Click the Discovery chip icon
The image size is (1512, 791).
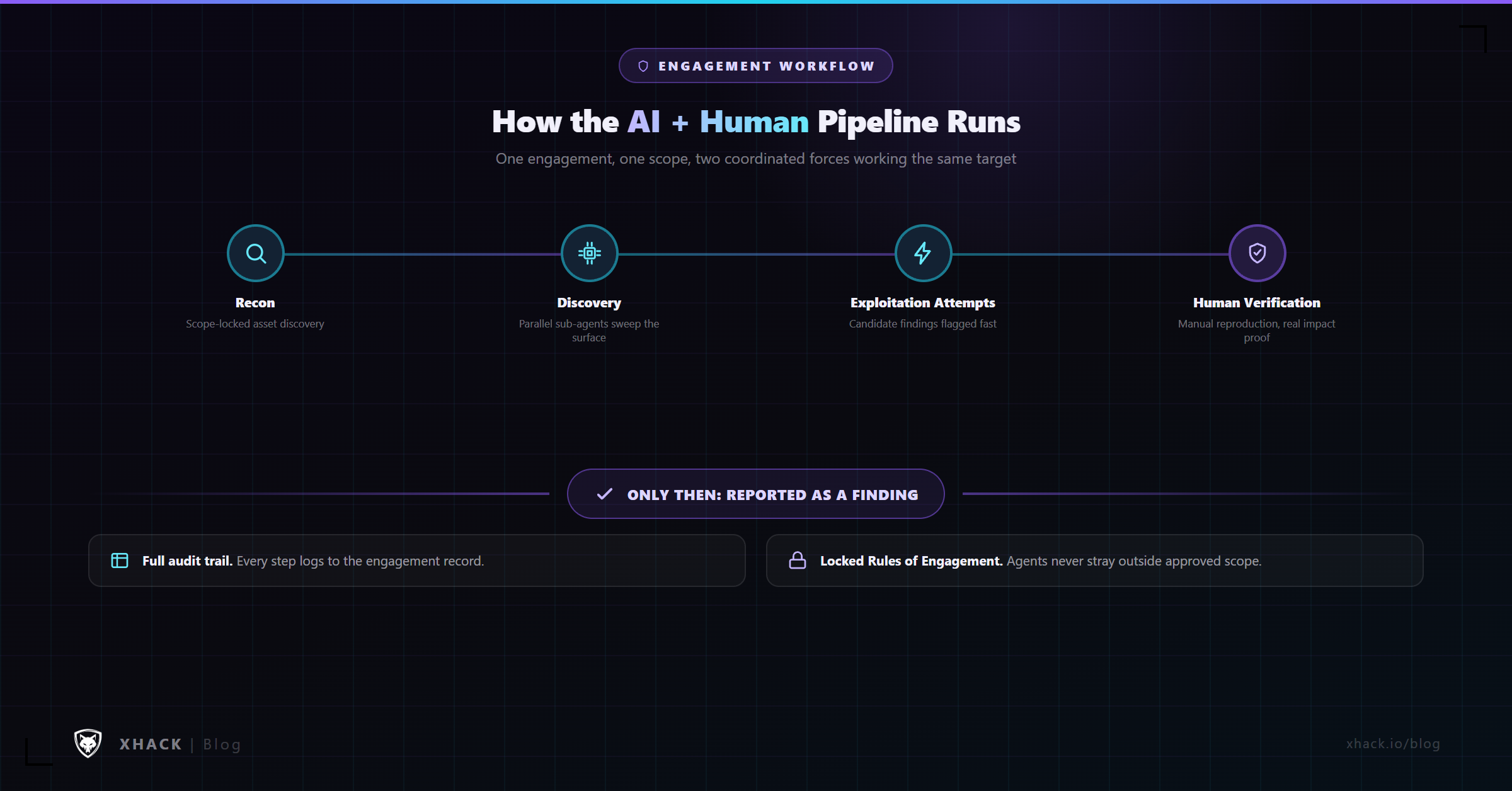pos(589,253)
